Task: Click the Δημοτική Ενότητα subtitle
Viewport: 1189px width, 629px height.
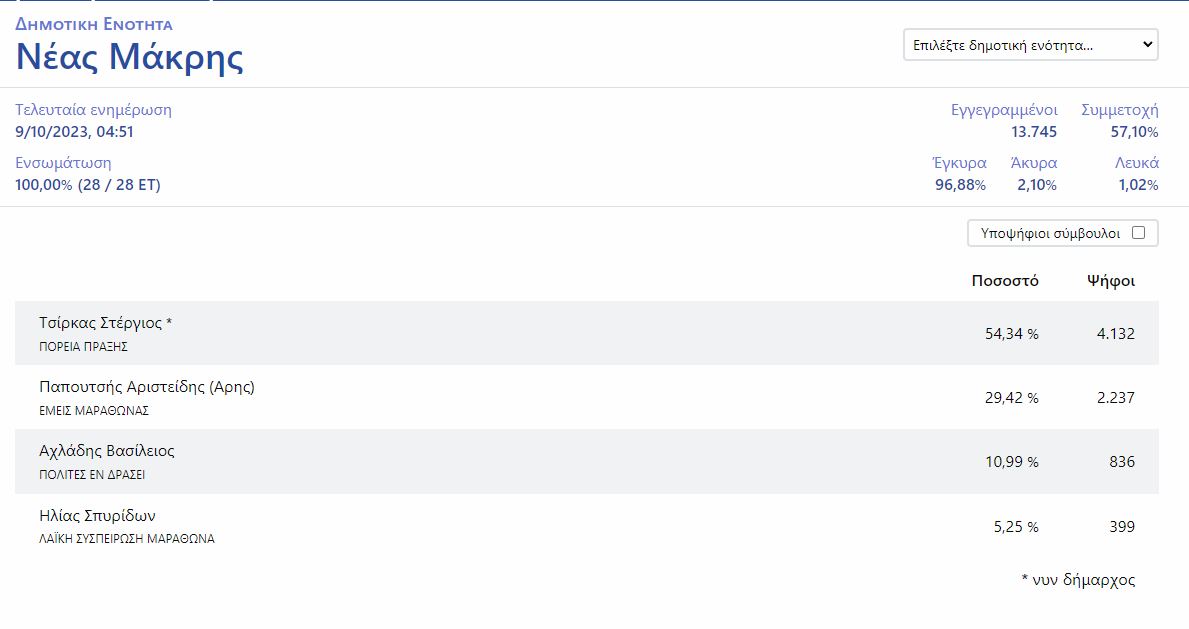Action: tap(94, 24)
